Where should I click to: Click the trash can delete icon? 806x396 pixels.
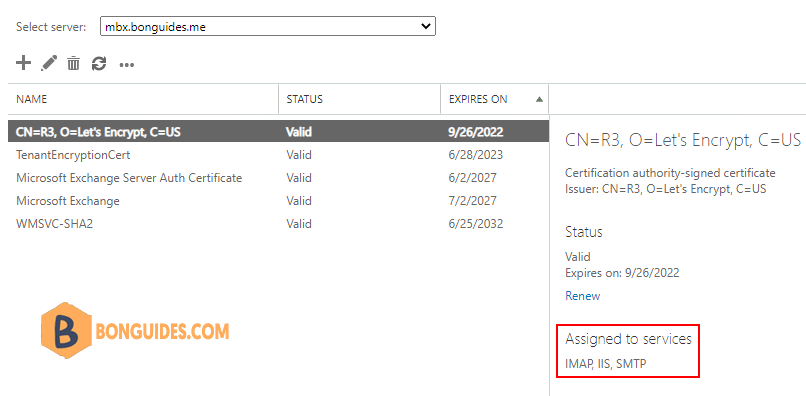click(x=74, y=63)
